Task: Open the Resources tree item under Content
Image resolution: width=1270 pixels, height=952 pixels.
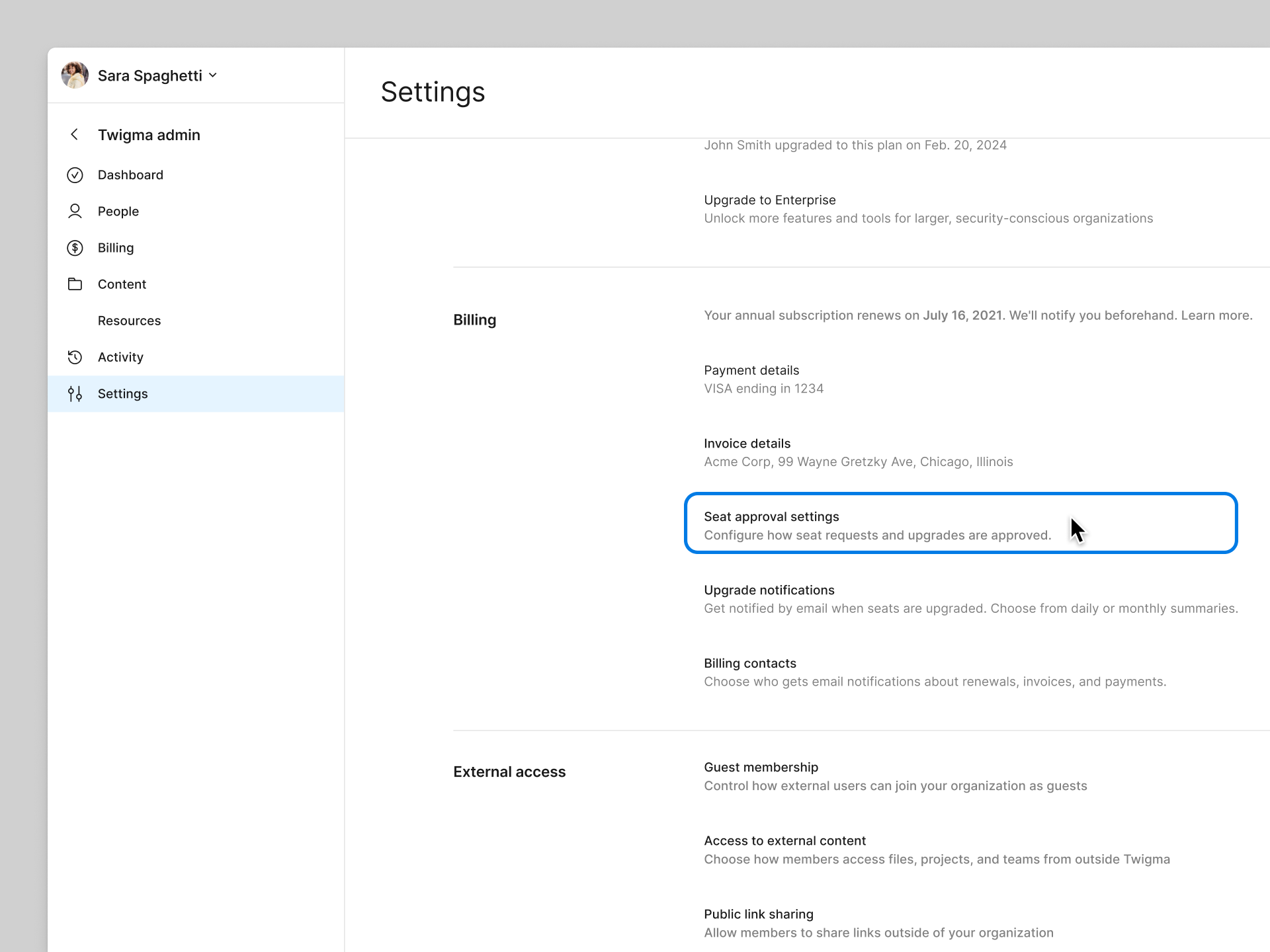Action: [129, 320]
